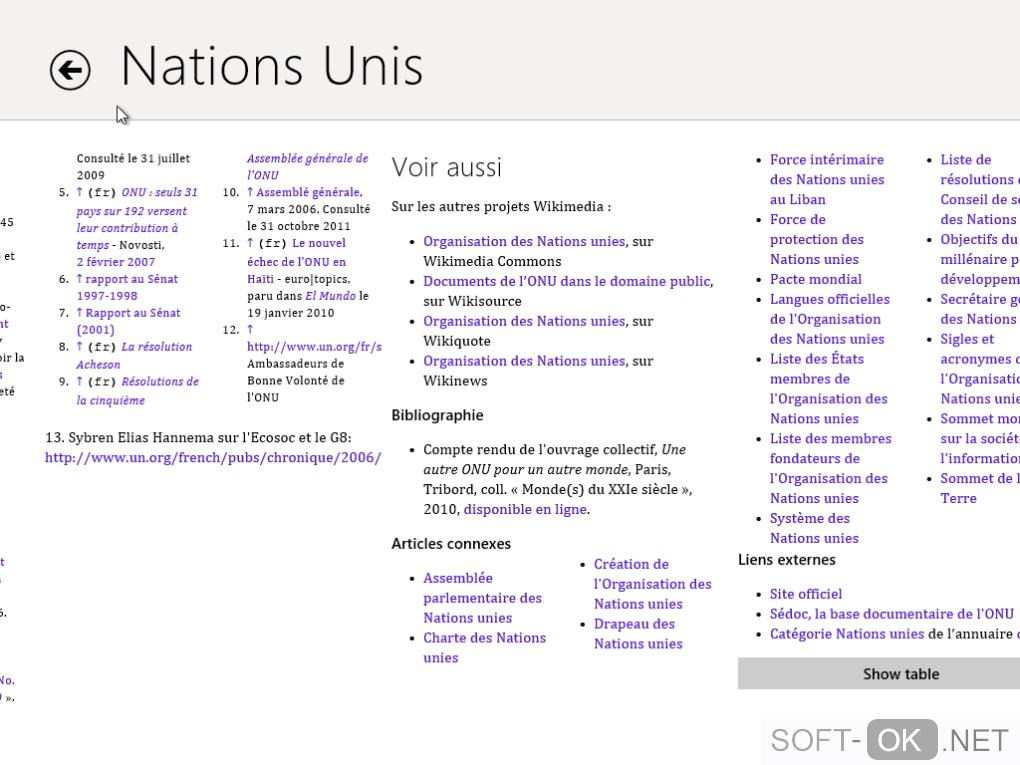1020x765 pixels.
Task: Open the 'Pacte mondial' link
Action: pyautogui.click(x=816, y=279)
